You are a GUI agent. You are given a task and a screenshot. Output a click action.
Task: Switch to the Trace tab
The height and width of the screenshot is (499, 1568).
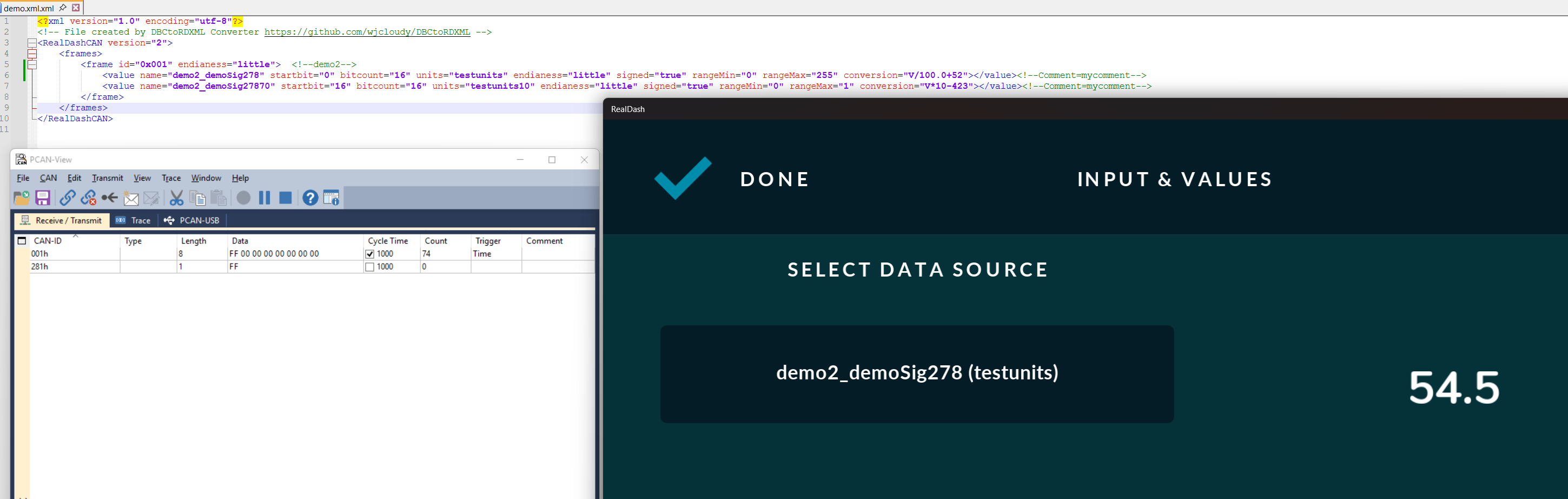click(134, 221)
